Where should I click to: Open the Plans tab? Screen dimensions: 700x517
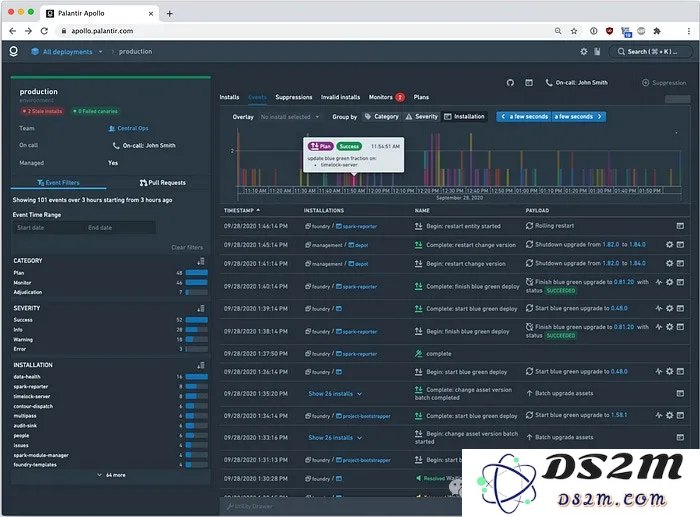(421, 97)
